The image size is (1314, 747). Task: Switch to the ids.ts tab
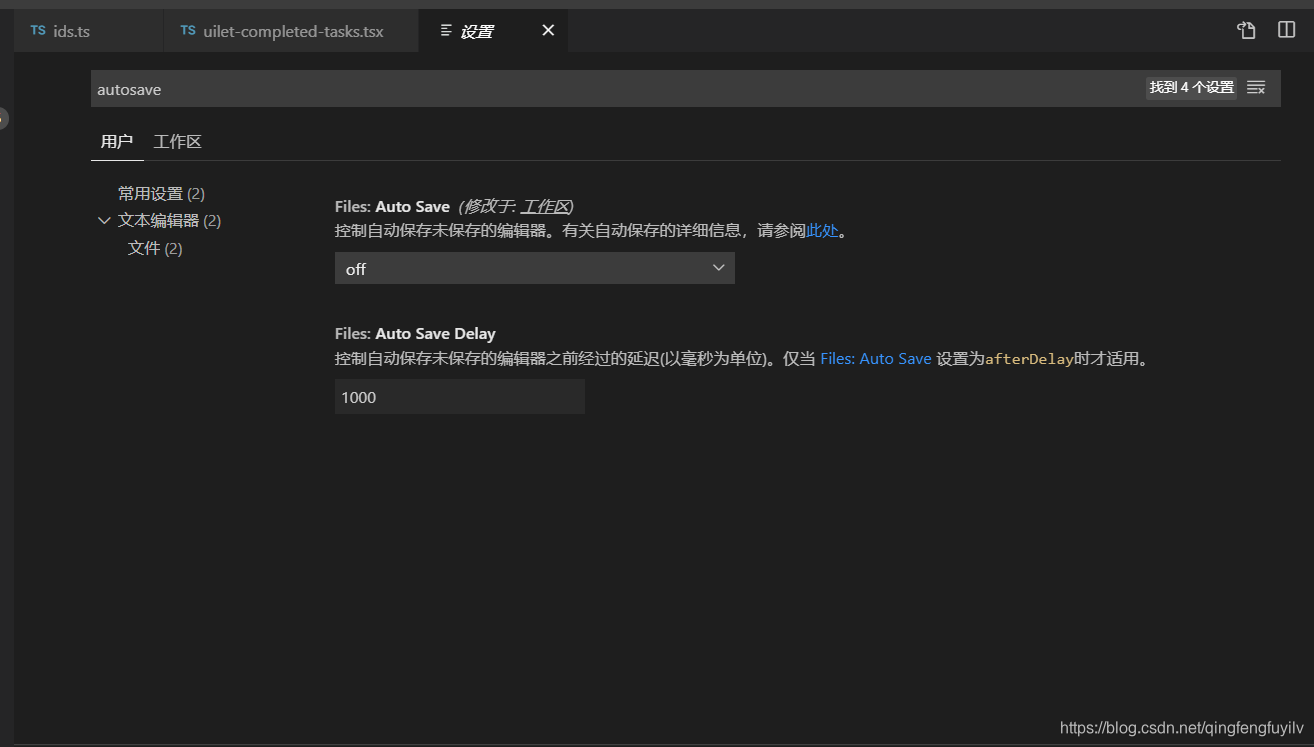(x=89, y=31)
